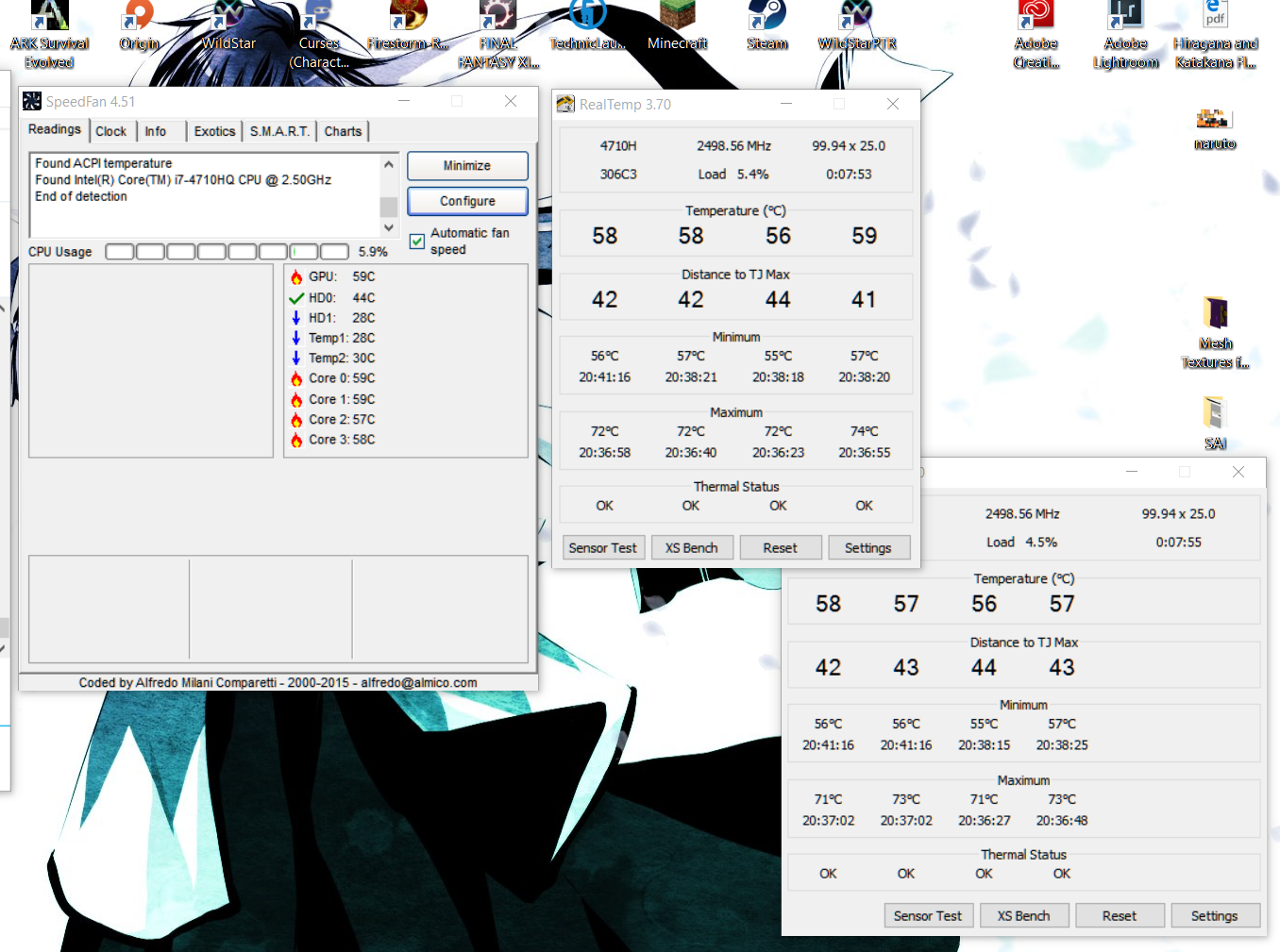Open Hiragana and Katakana PDF file
This screenshot has height=952, width=1280.
(1216, 34)
